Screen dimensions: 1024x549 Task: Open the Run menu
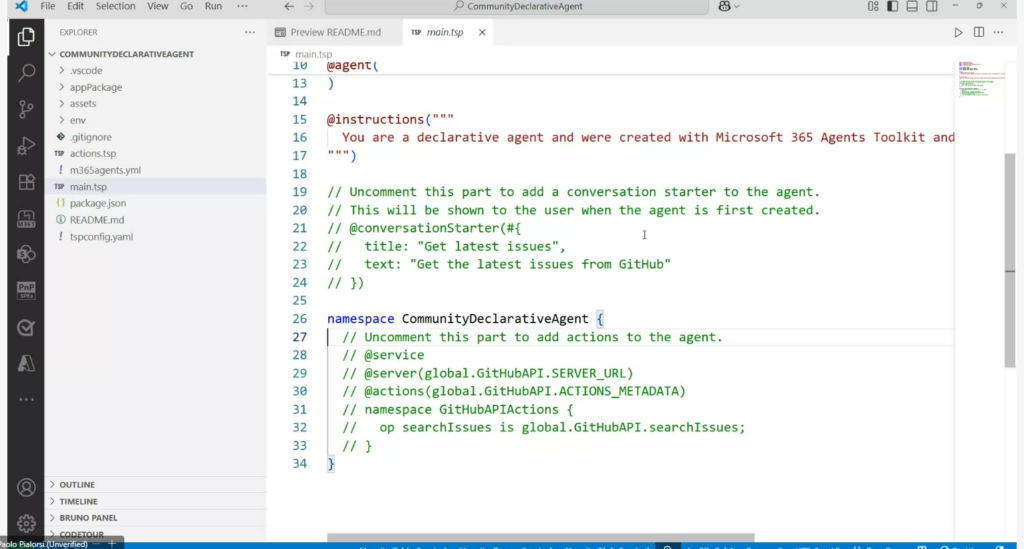213,7
